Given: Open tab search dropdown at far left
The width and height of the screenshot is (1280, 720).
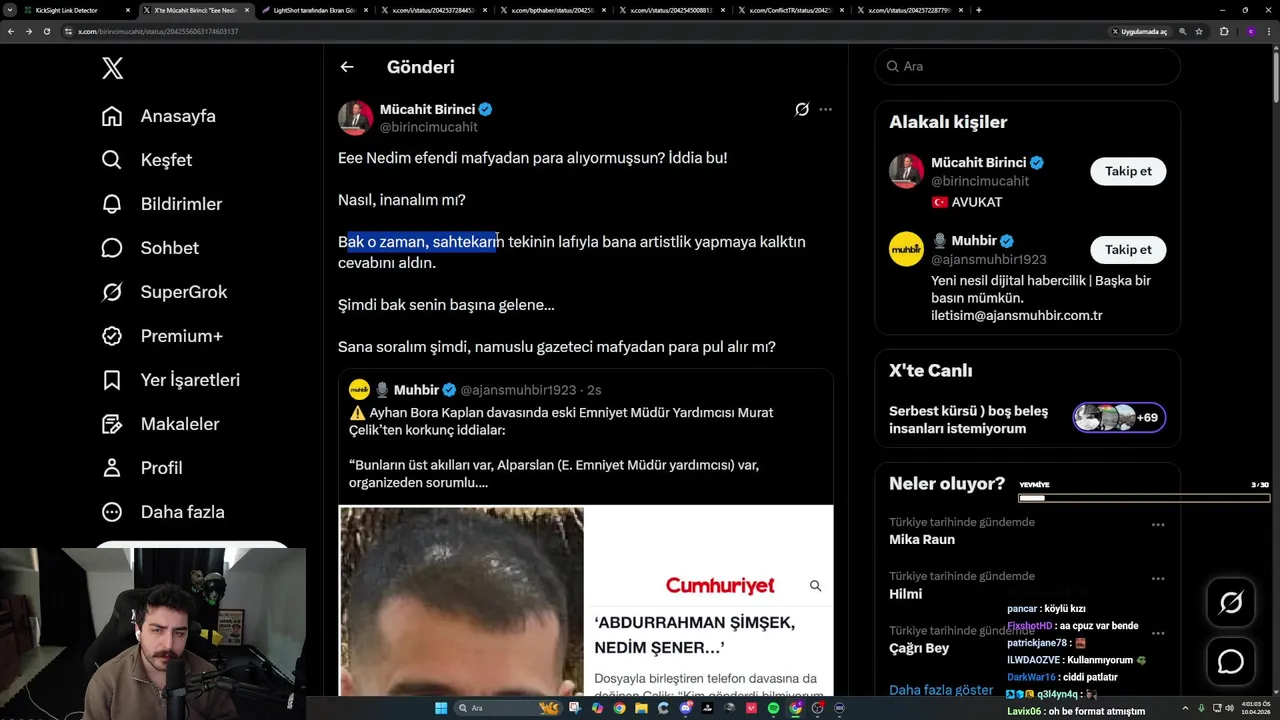Looking at the screenshot, I should tap(10, 10).
